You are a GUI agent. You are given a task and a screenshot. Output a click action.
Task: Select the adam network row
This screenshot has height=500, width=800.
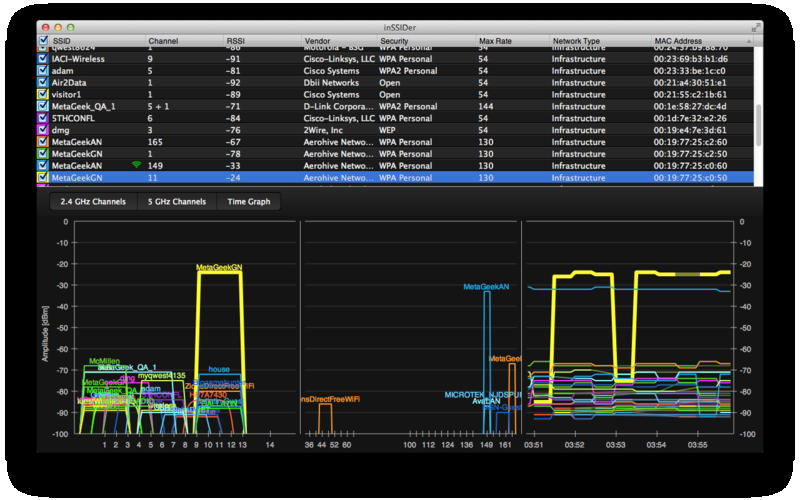click(395, 70)
